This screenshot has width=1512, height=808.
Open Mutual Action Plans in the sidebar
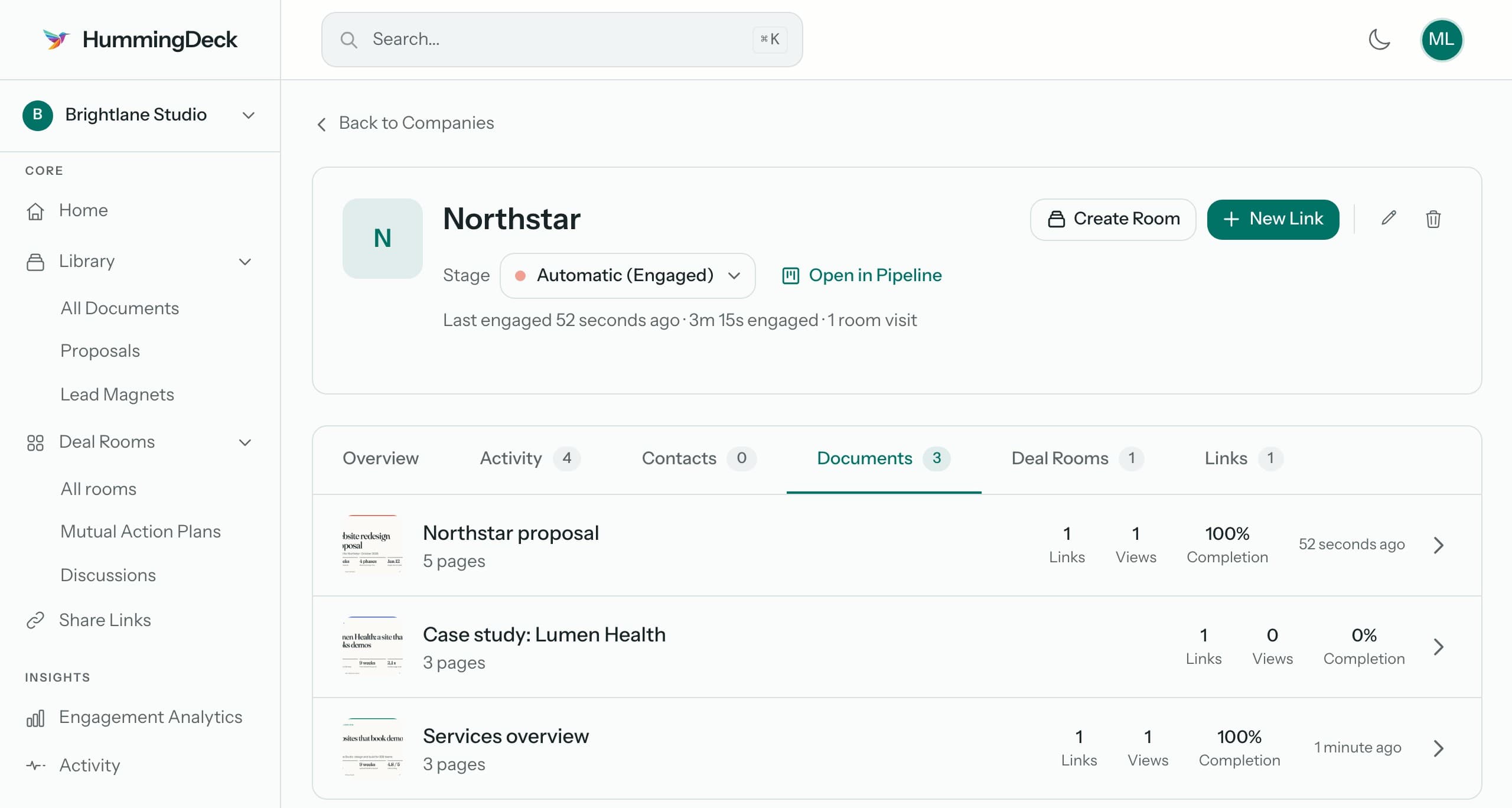point(141,532)
